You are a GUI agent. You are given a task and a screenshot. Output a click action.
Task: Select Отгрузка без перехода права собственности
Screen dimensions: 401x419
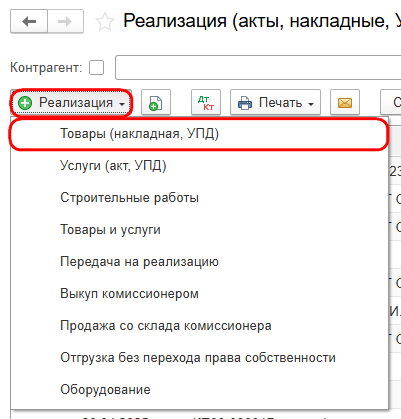pyautogui.click(x=199, y=358)
